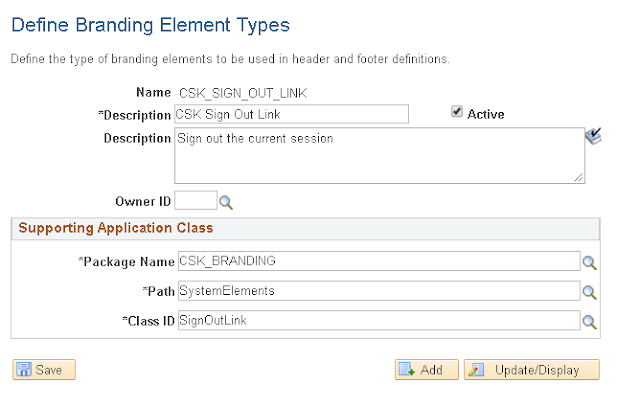Viewport: 640px width, 407px height.
Task: Open spell check for the long description
Action: pyautogui.click(x=592, y=138)
